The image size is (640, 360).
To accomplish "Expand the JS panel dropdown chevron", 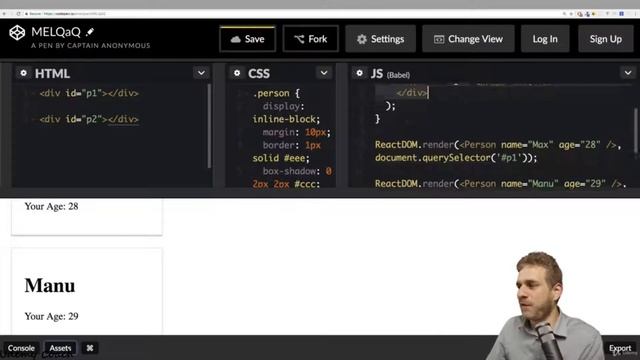I will (x=628, y=73).
